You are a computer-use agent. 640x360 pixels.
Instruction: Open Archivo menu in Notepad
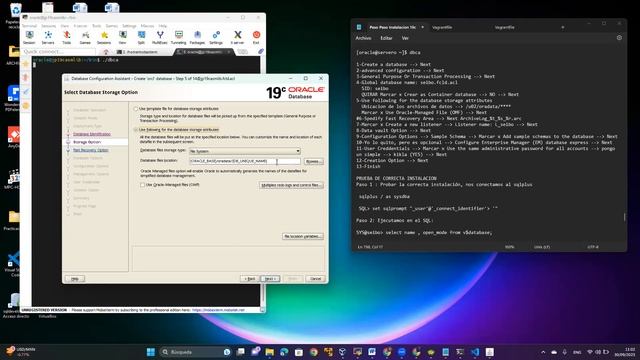click(363, 38)
